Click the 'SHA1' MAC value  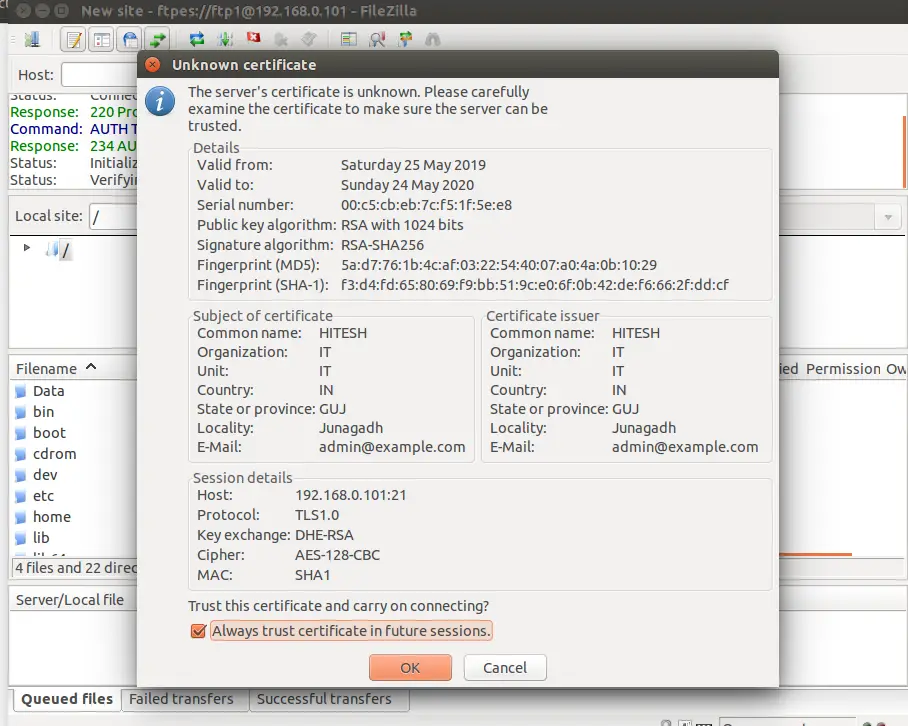[x=312, y=575]
